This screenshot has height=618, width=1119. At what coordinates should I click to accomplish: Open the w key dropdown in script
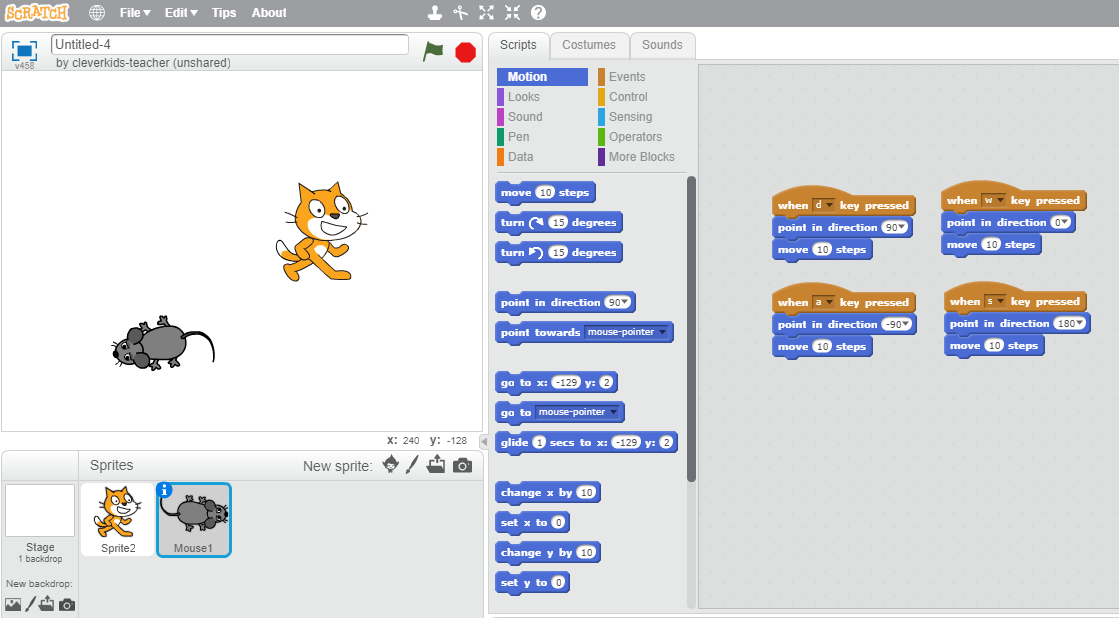[1000, 201]
